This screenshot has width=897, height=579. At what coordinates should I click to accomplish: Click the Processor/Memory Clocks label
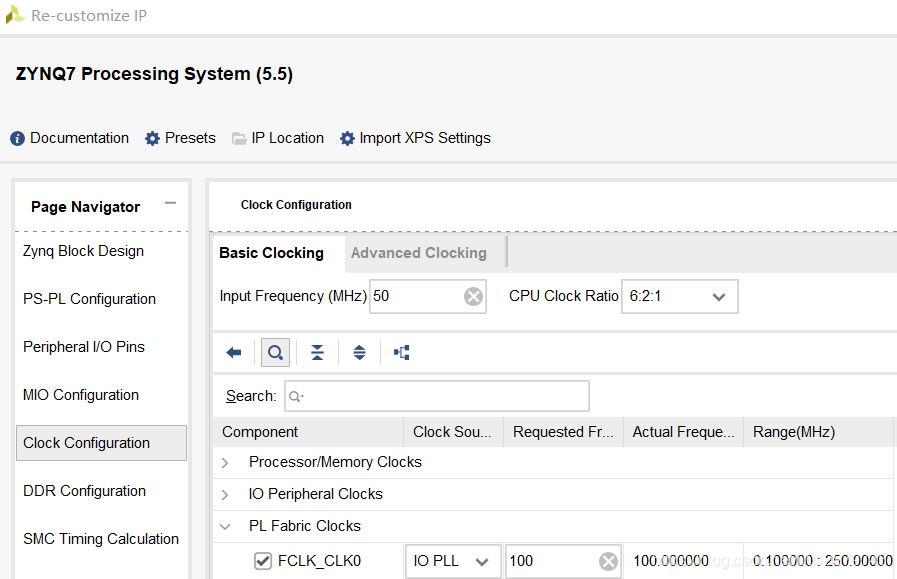(335, 462)
